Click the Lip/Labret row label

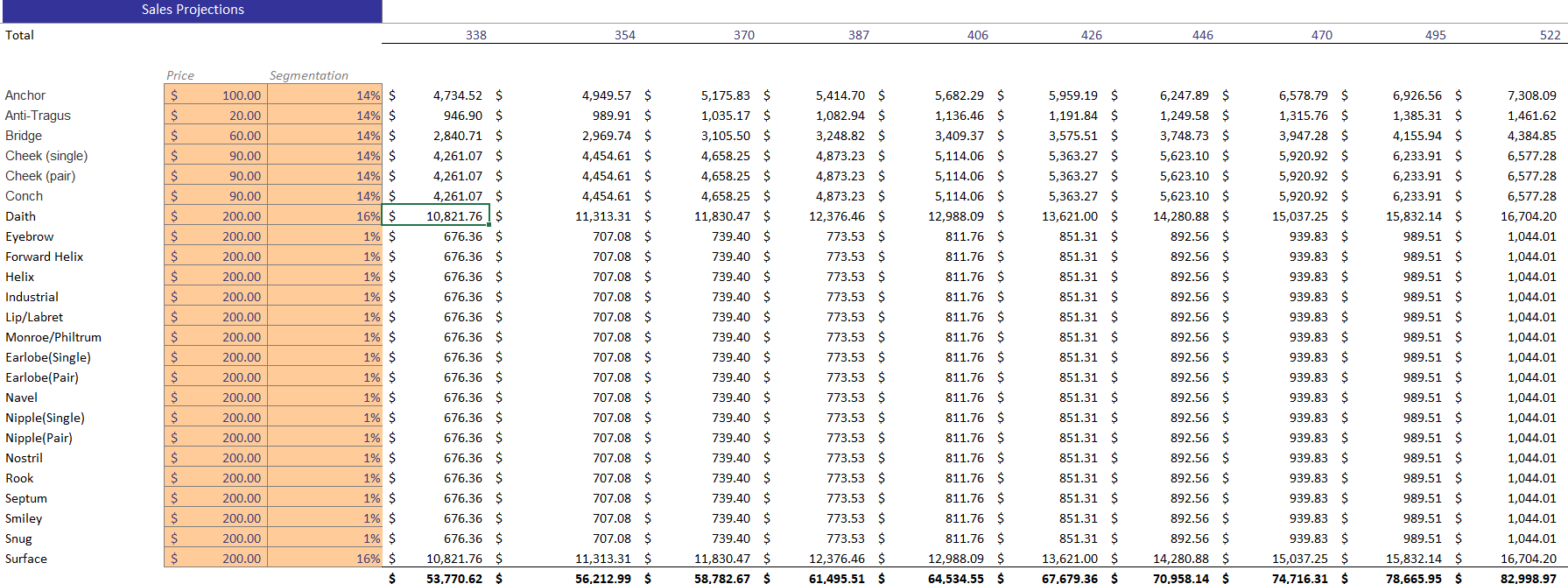tap(34, 317)
